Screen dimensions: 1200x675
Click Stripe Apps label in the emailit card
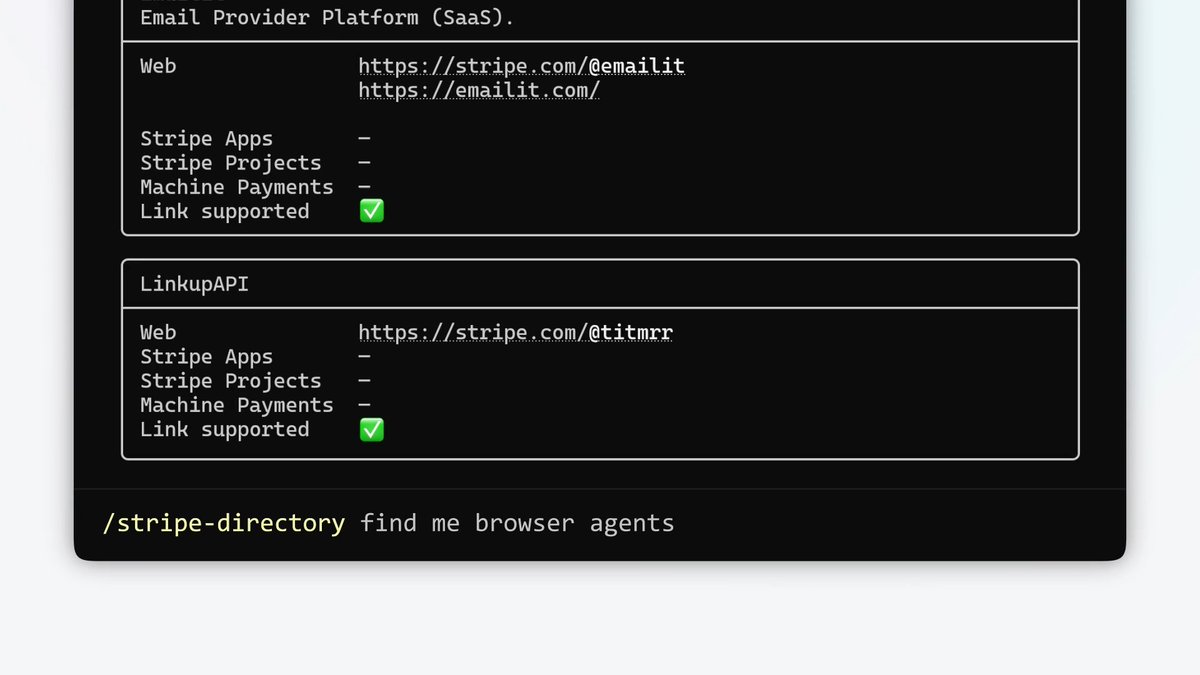[206, 139]
